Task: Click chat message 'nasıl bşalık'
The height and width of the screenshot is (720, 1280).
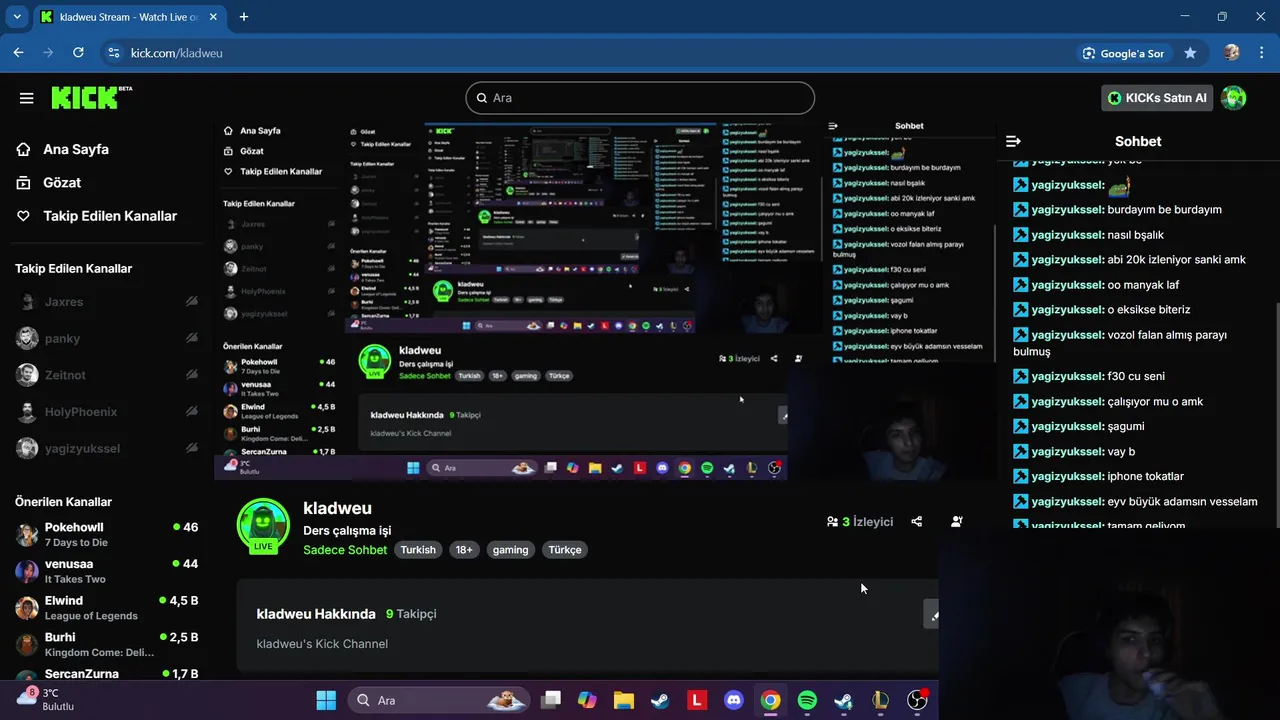Action: pyautogui.click(x=1136, y=235)
